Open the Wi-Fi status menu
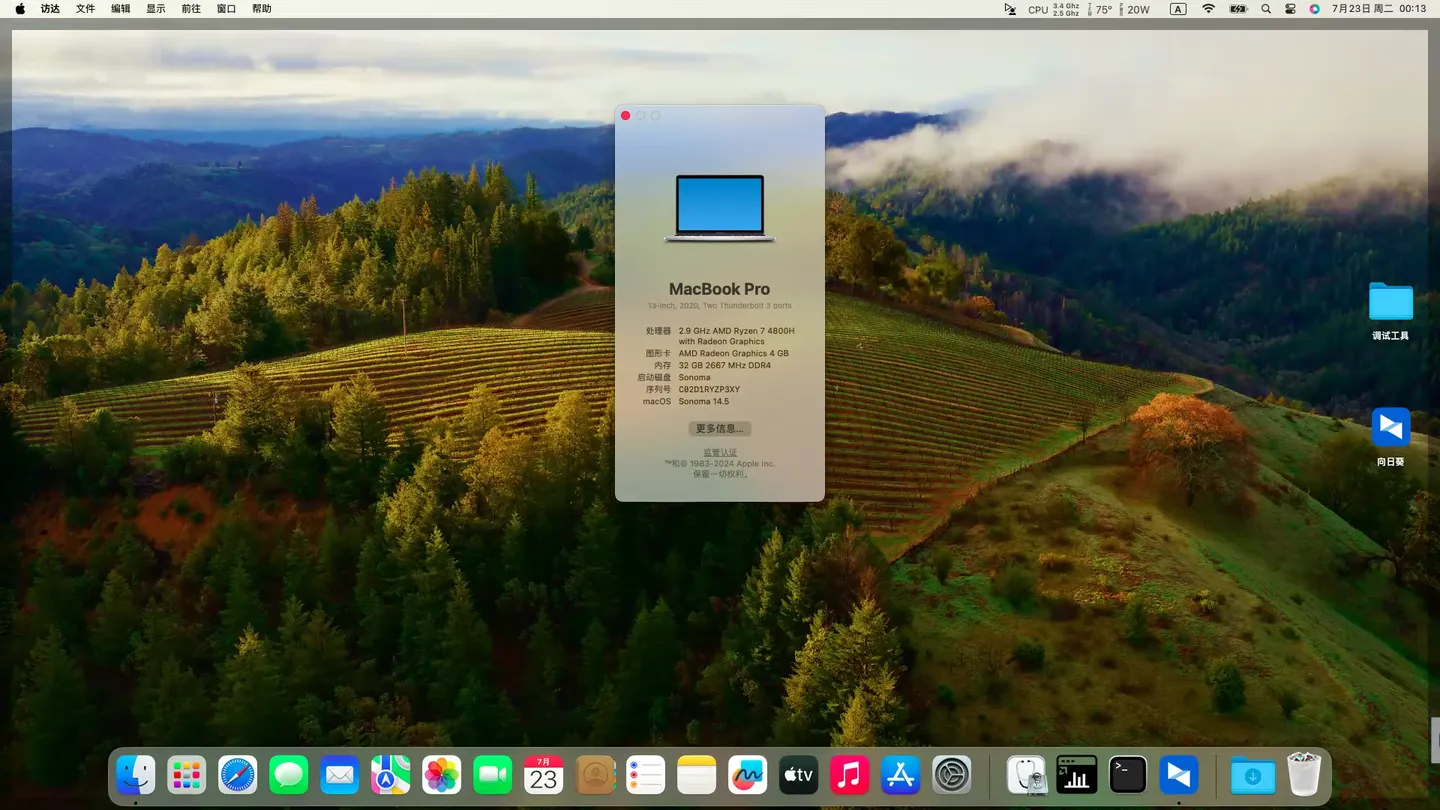 (x=1208, y=9)
